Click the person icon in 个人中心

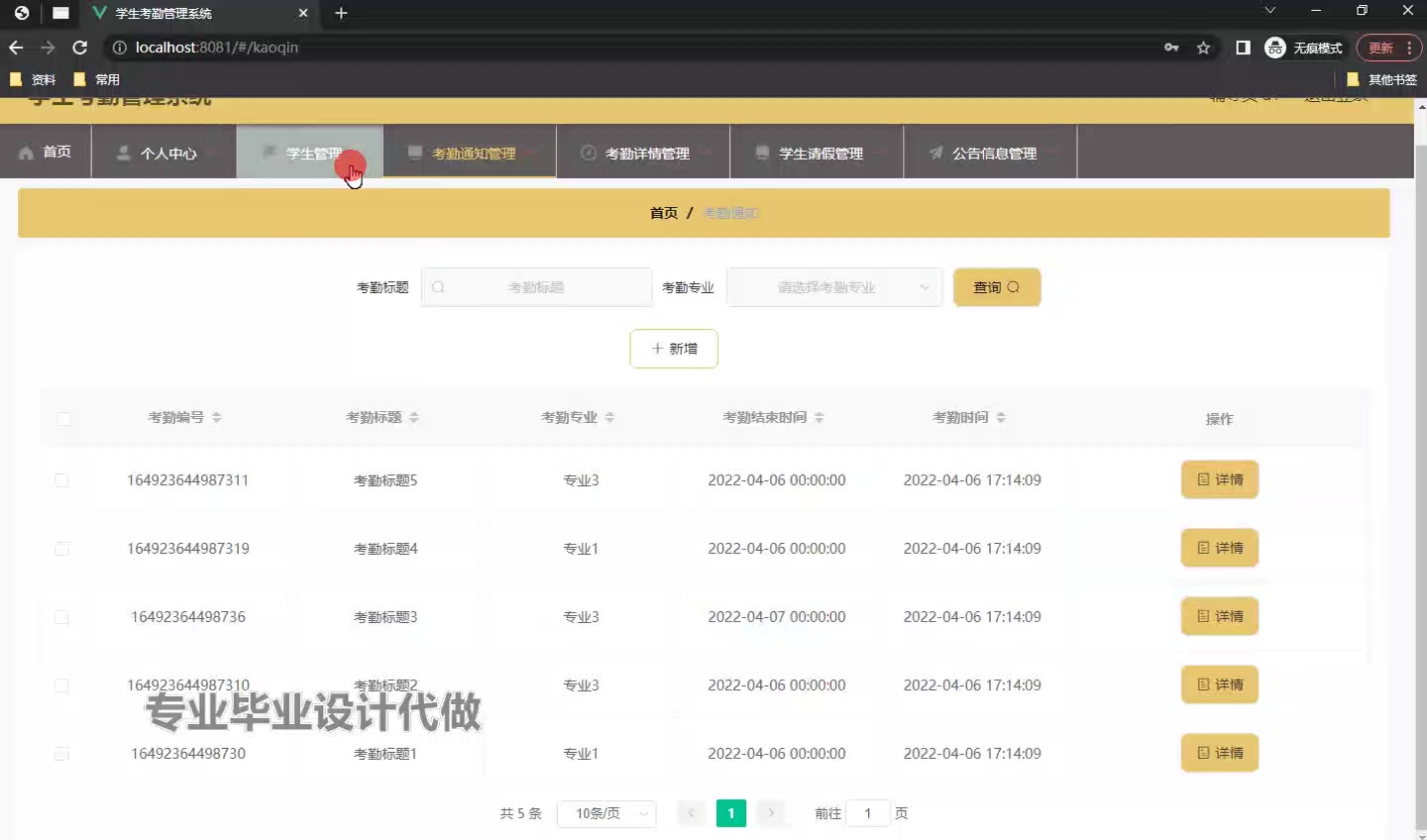pyautogui.click(x=124, y=153)
